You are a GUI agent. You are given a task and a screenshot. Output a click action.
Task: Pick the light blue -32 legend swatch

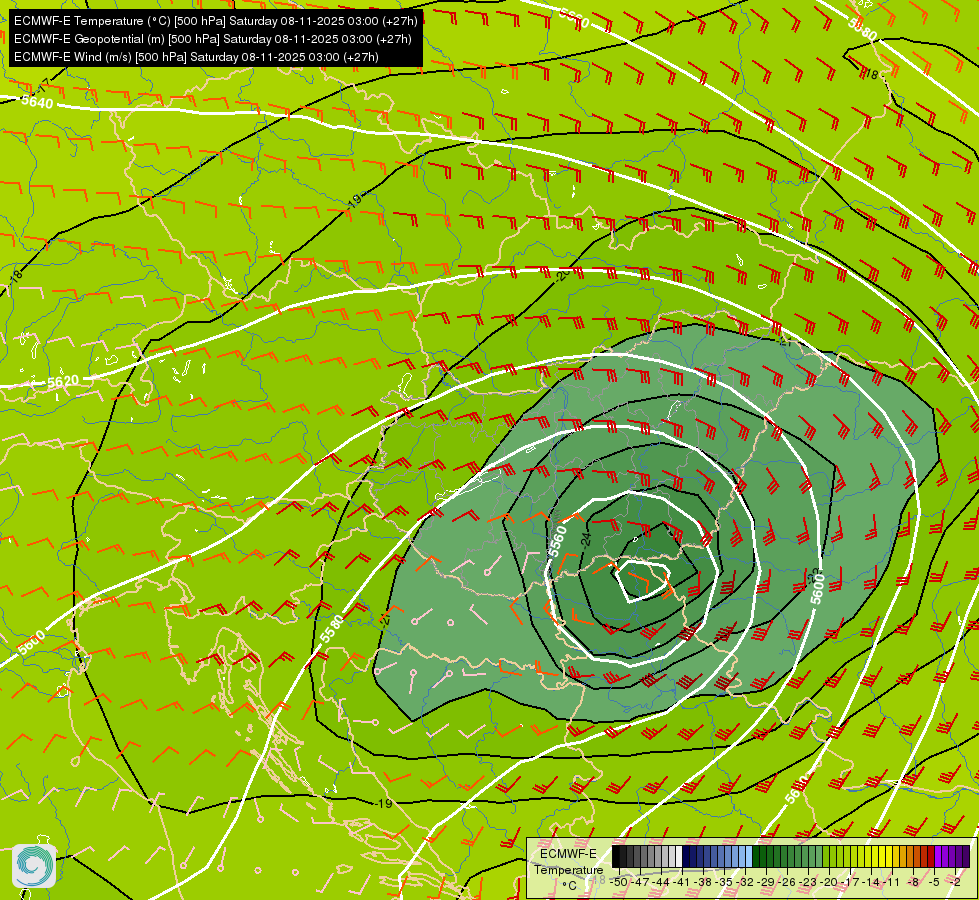click(749, 856)
